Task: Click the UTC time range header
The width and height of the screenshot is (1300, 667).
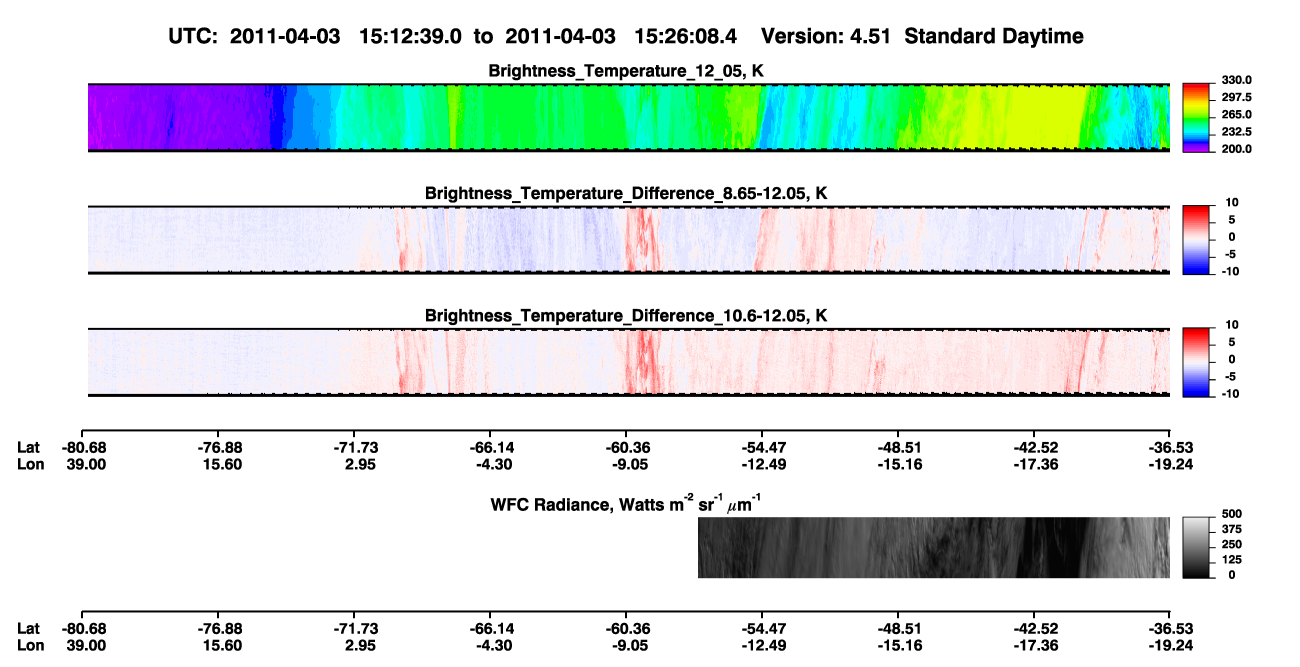Action: [456, 37]
